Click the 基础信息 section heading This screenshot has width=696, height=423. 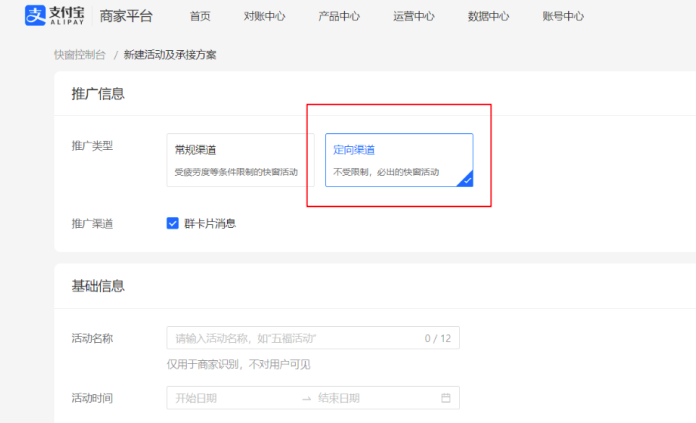(x=98, y=286)
